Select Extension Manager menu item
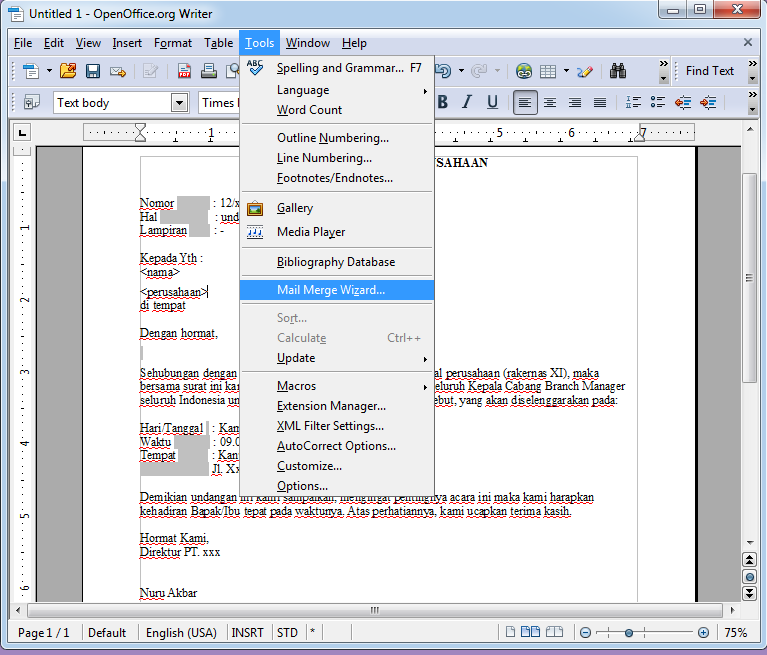Screen dimensions: 767x655 point(337,406)
